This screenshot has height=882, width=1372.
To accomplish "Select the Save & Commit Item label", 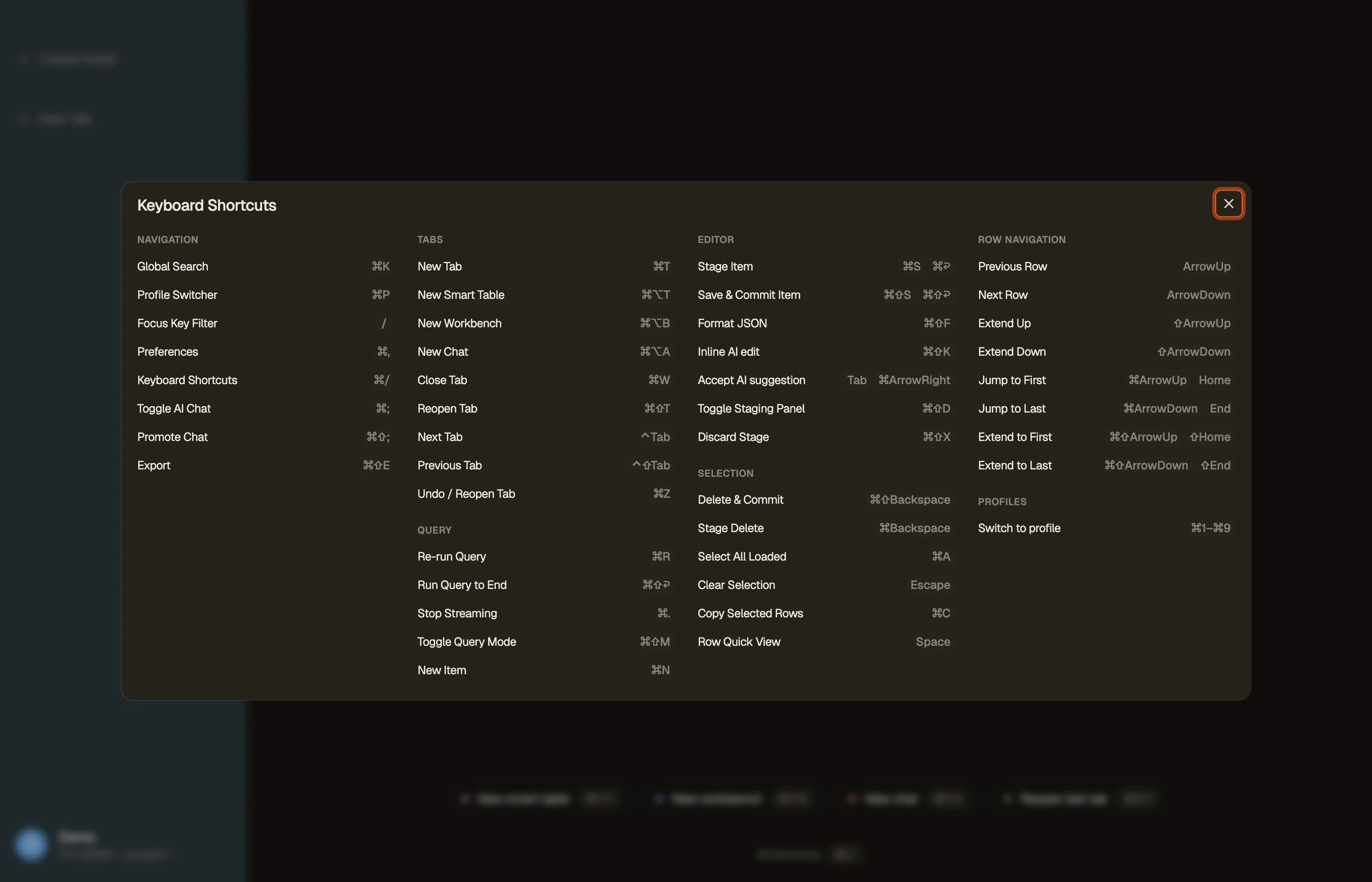I will pos(749,295).
